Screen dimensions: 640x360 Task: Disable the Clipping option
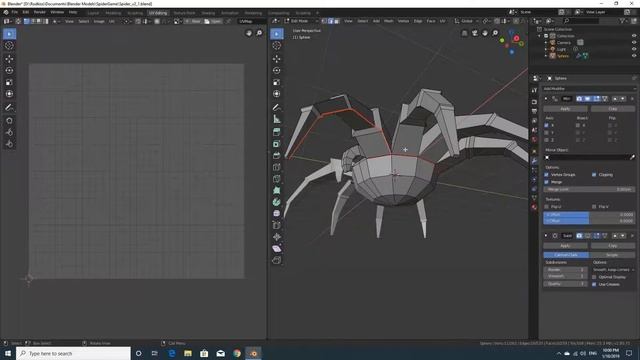[594, 175]
